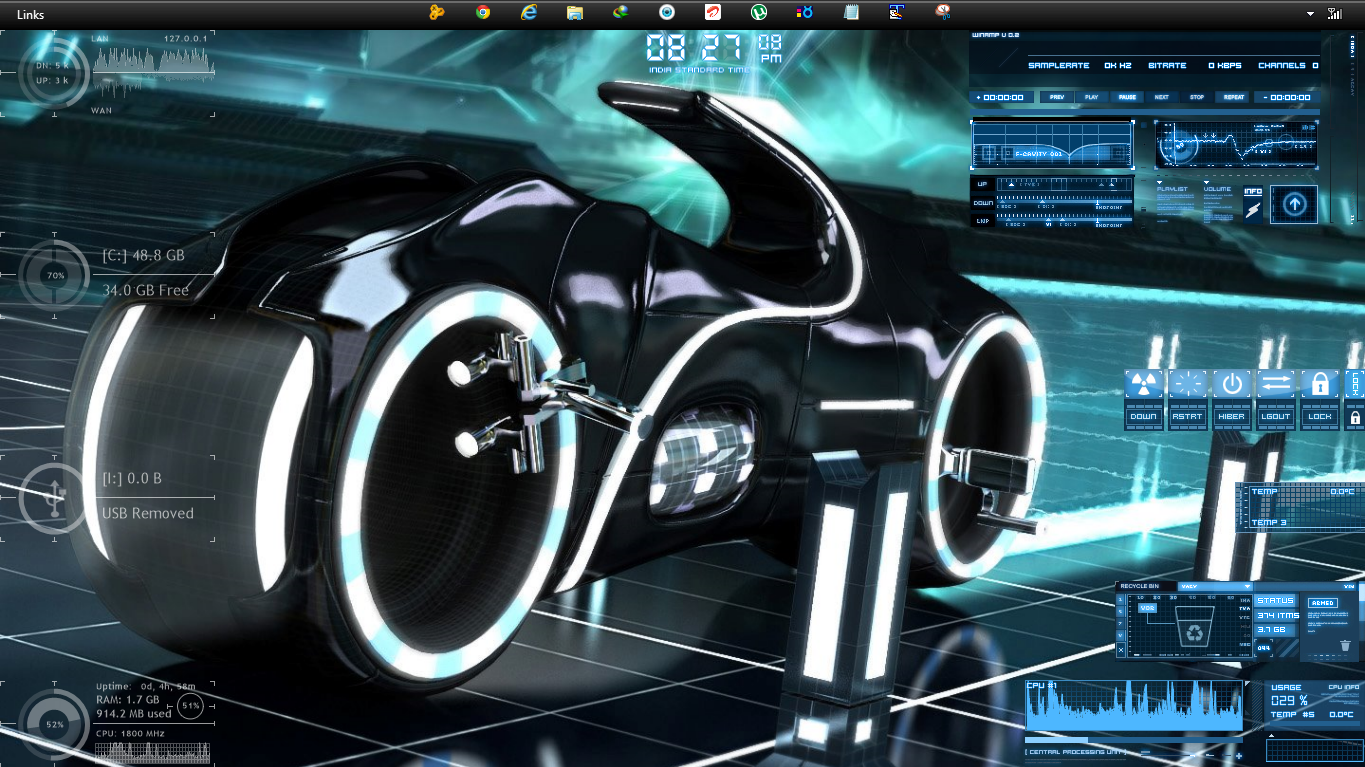Click the RAM: 1.7 GB text
The height and width of the screenshot is (767, 1365).
point(128,700)
